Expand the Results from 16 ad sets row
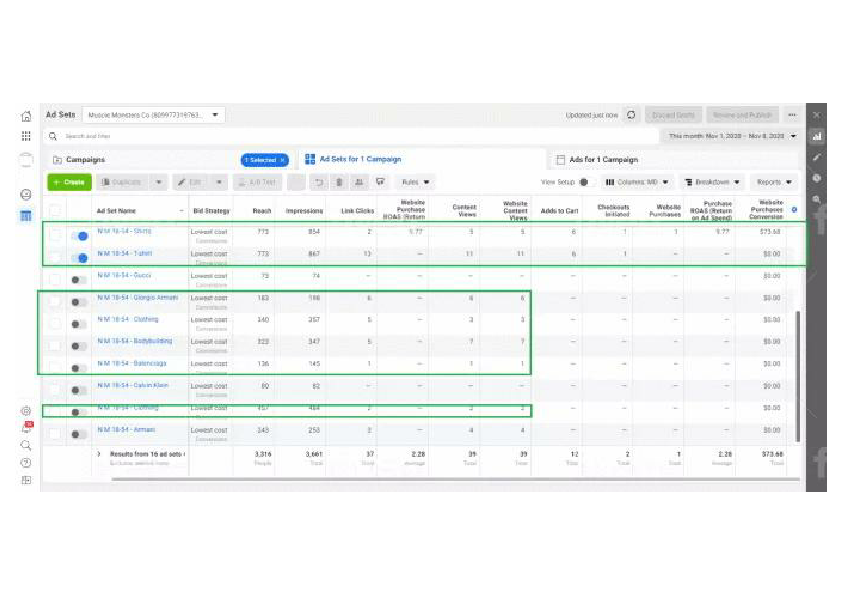This screenshot has height=595, width=842. (99, 454)
